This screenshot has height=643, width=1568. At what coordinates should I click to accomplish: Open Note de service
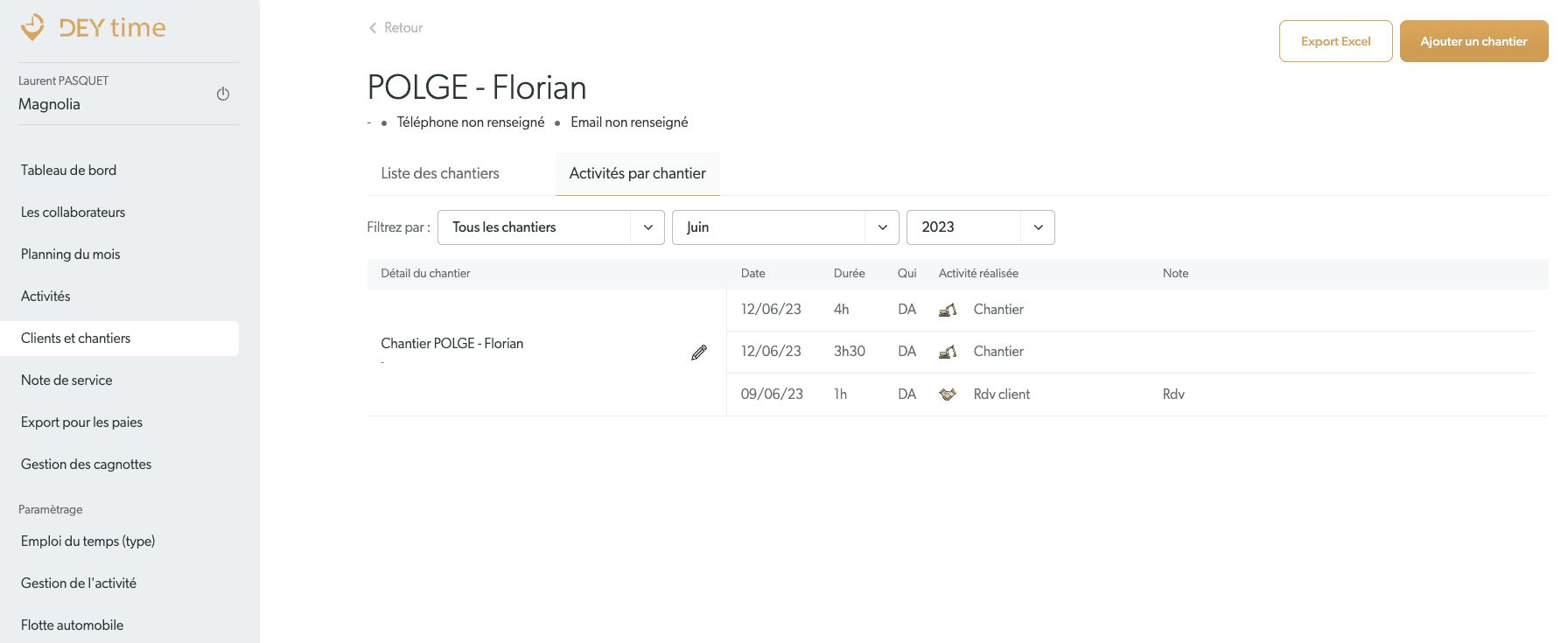point(66,381)
